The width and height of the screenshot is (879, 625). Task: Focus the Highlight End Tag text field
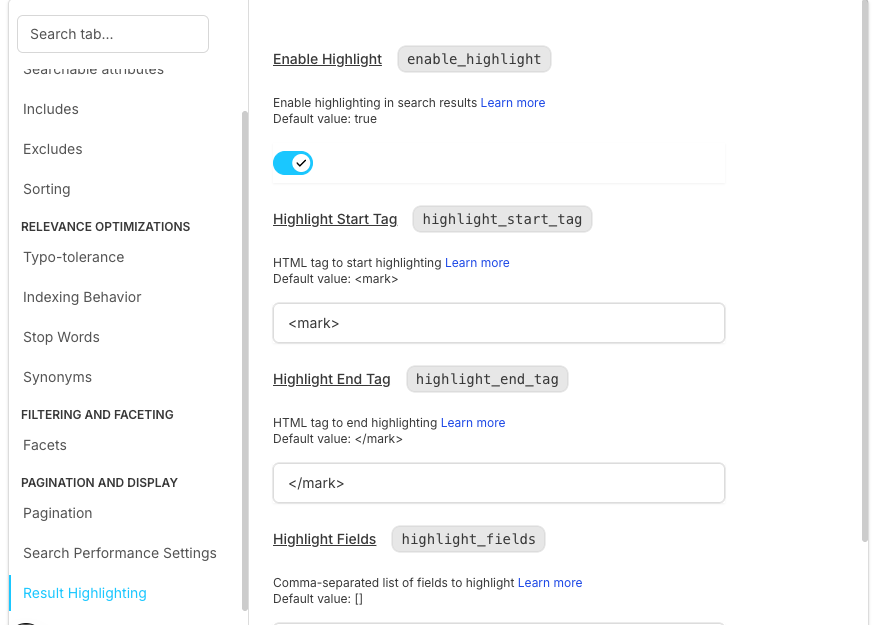pyautogui.click(x=498, y=484)
